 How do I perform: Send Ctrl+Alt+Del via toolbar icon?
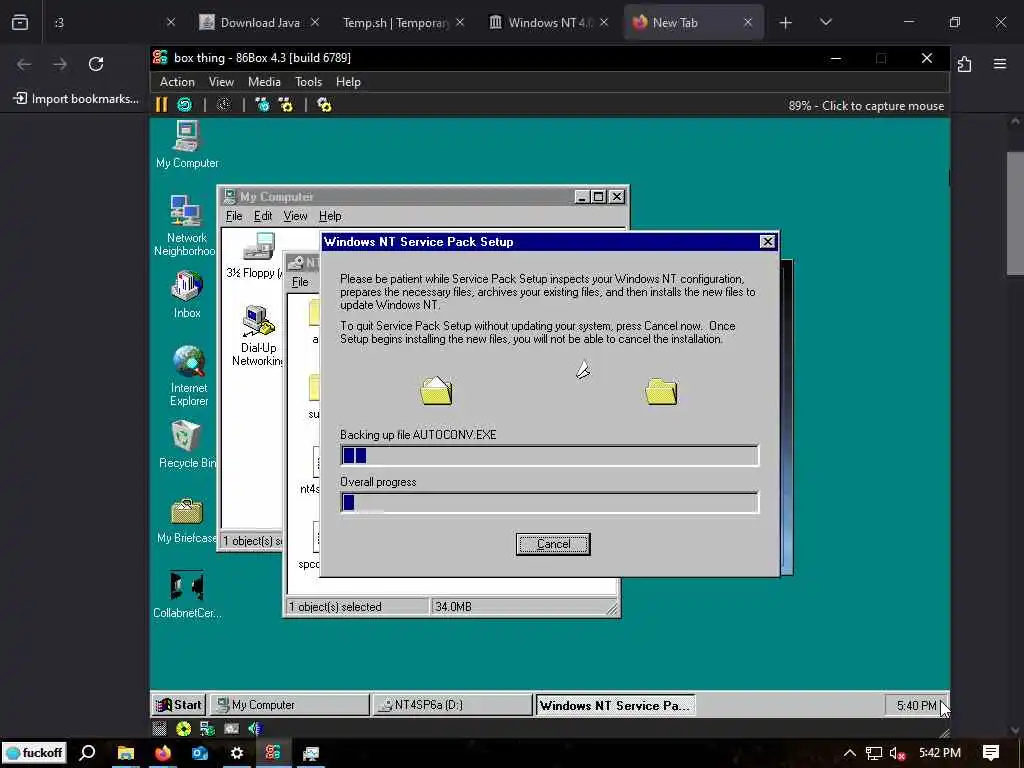[262, 104]
